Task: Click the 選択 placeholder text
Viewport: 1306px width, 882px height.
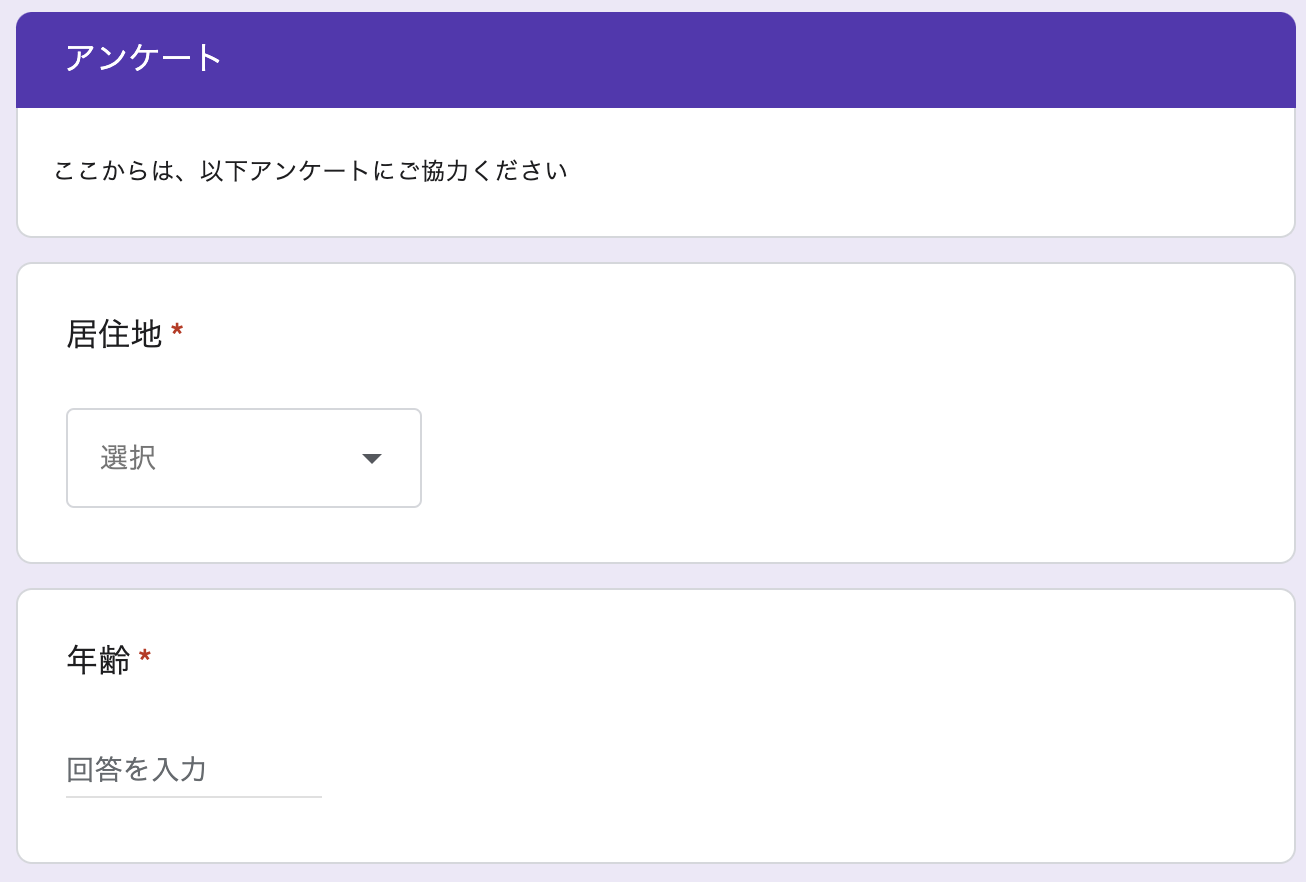Action: [128, 458]
